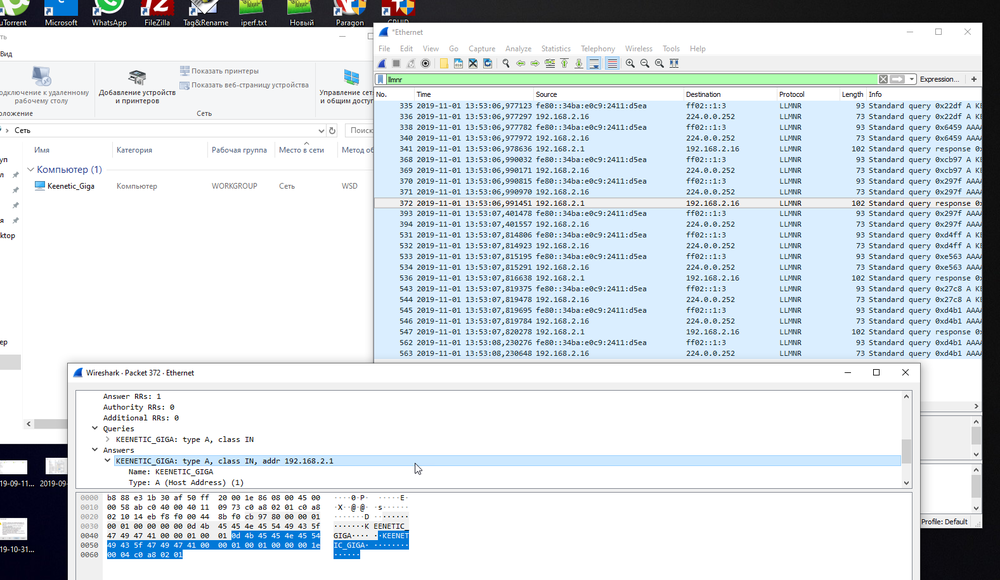Open the recent display filters dropdown
The height and width of the screenshot is (580, 1000).
[912, 79]
